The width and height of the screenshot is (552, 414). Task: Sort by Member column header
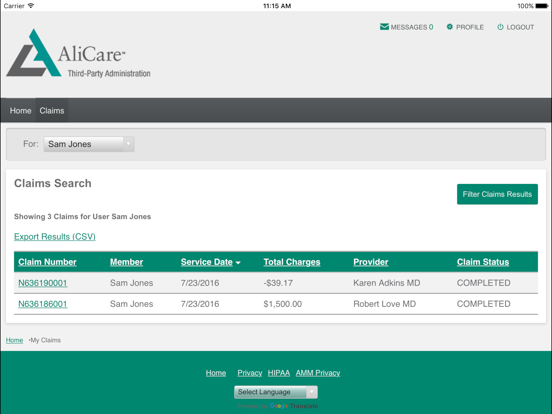126,262
